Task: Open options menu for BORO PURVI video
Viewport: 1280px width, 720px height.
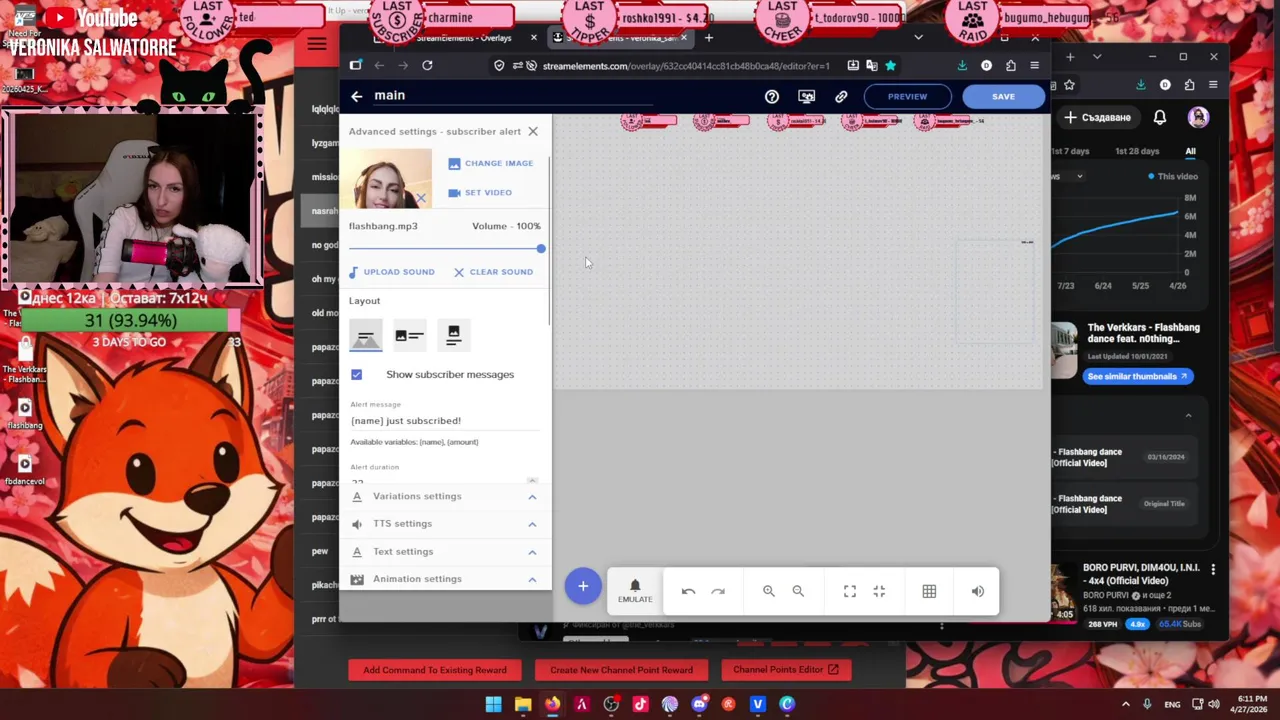Action: (1213, 569)
